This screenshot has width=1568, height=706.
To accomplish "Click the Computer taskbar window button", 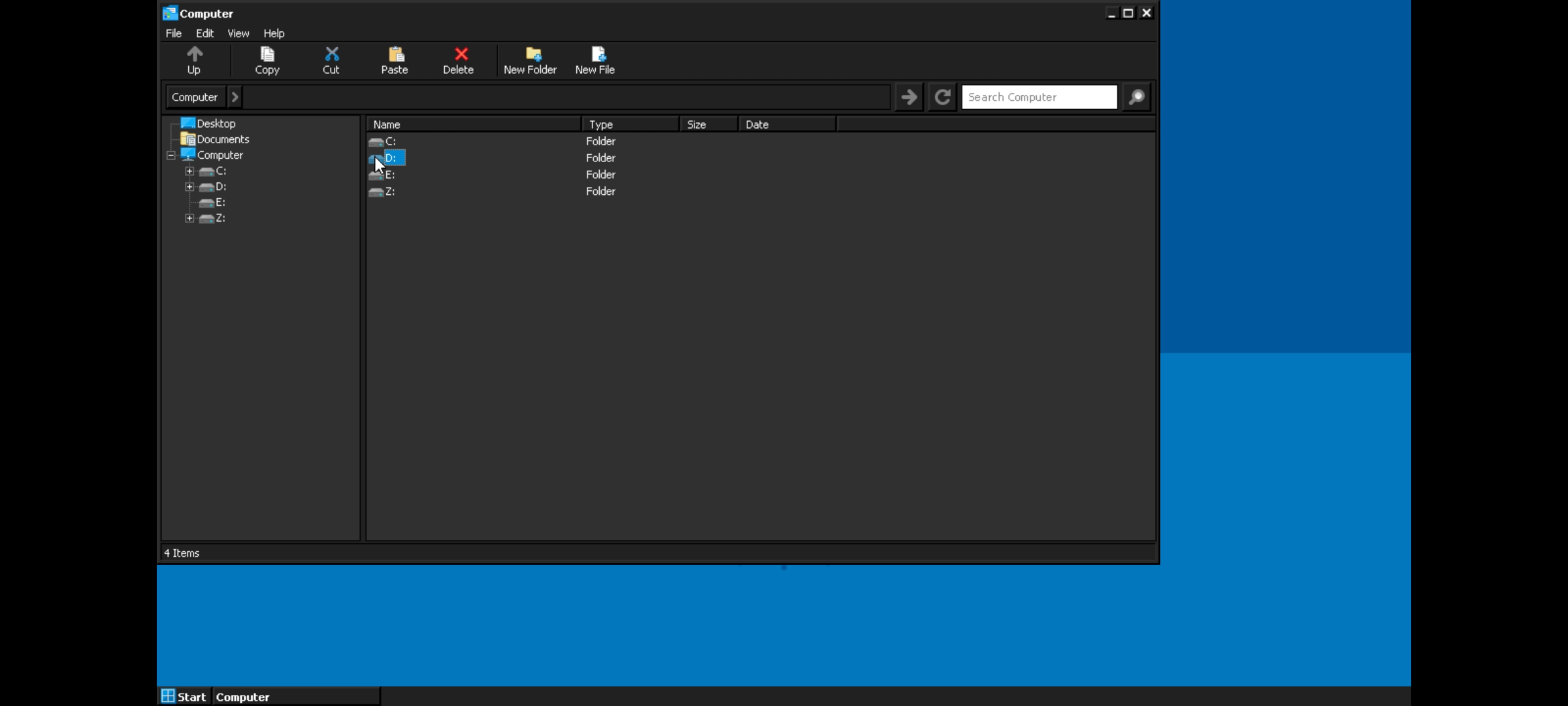I will tap(296, 697).
